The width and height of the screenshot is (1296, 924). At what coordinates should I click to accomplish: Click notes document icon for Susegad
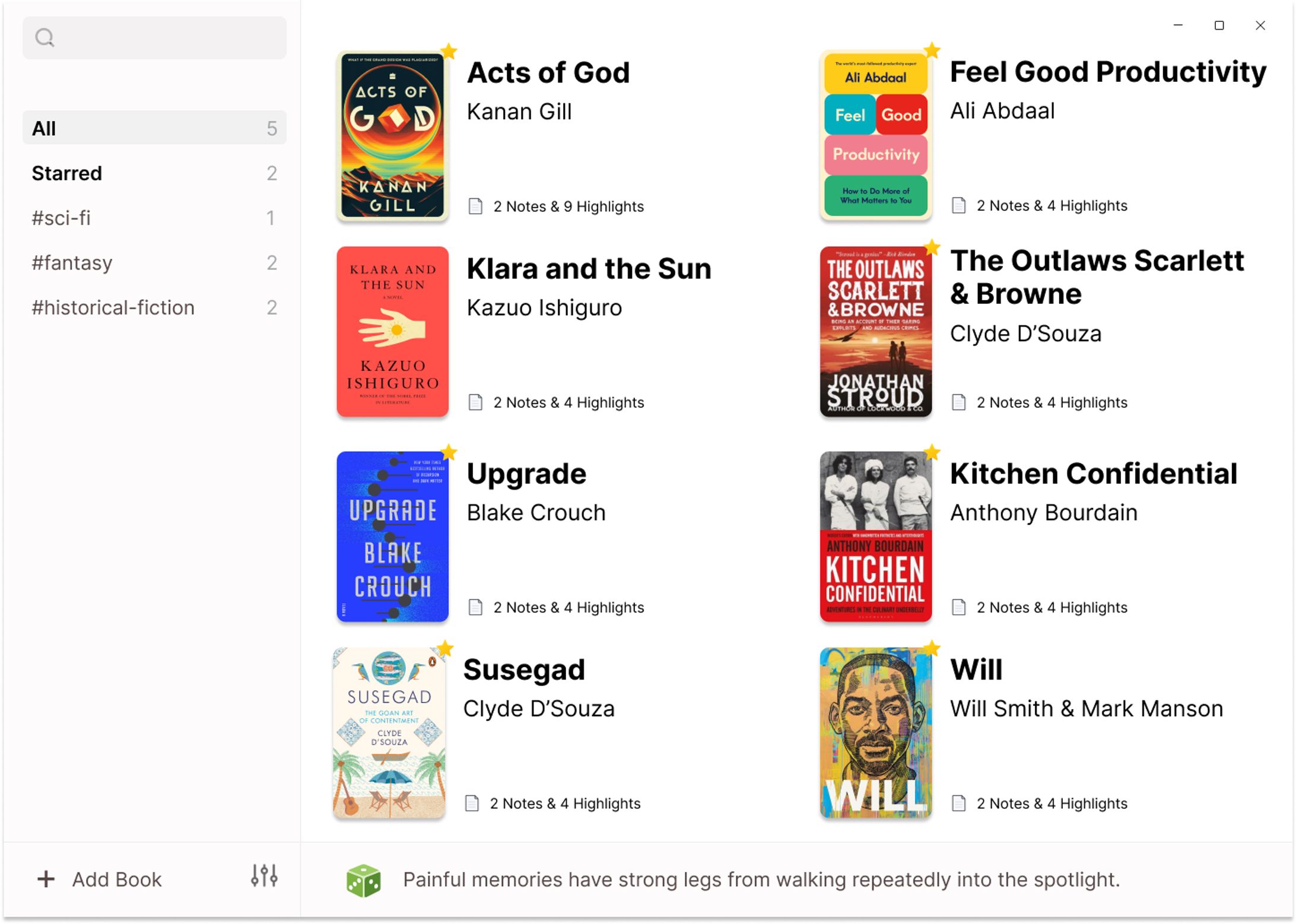[472, 803]
